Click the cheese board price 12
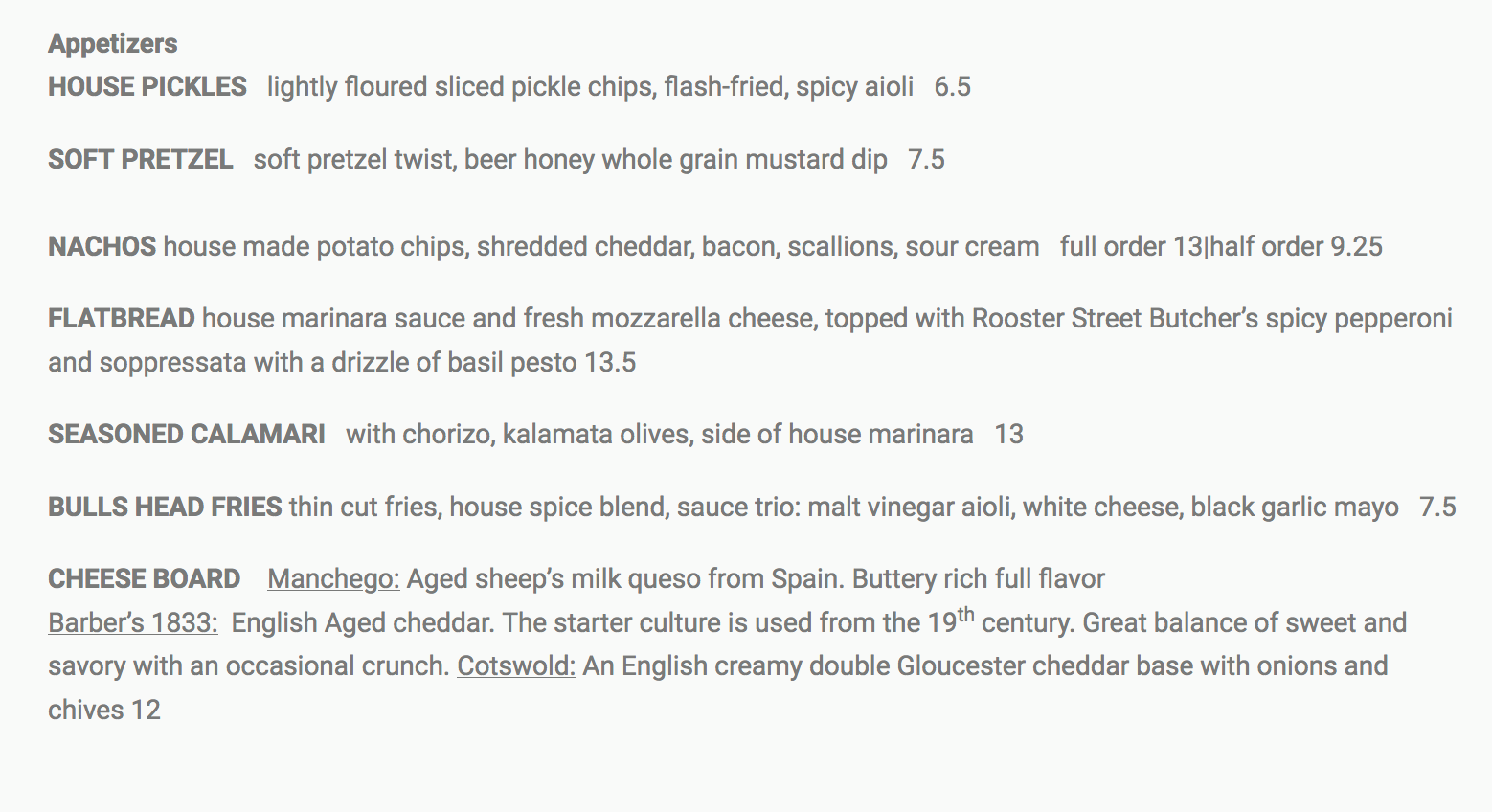This screenshot has width=1492, height=812. (x=146, y=710)
